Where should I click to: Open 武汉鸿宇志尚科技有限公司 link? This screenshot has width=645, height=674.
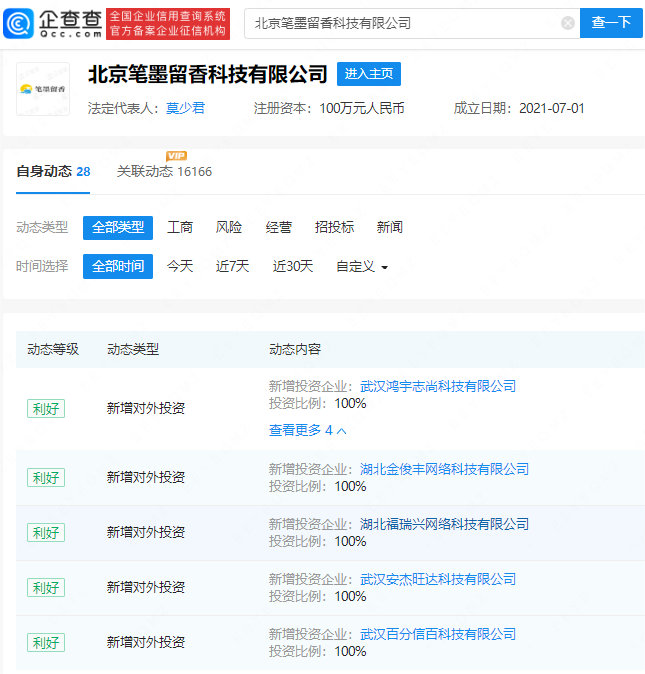tap(438, 386)
